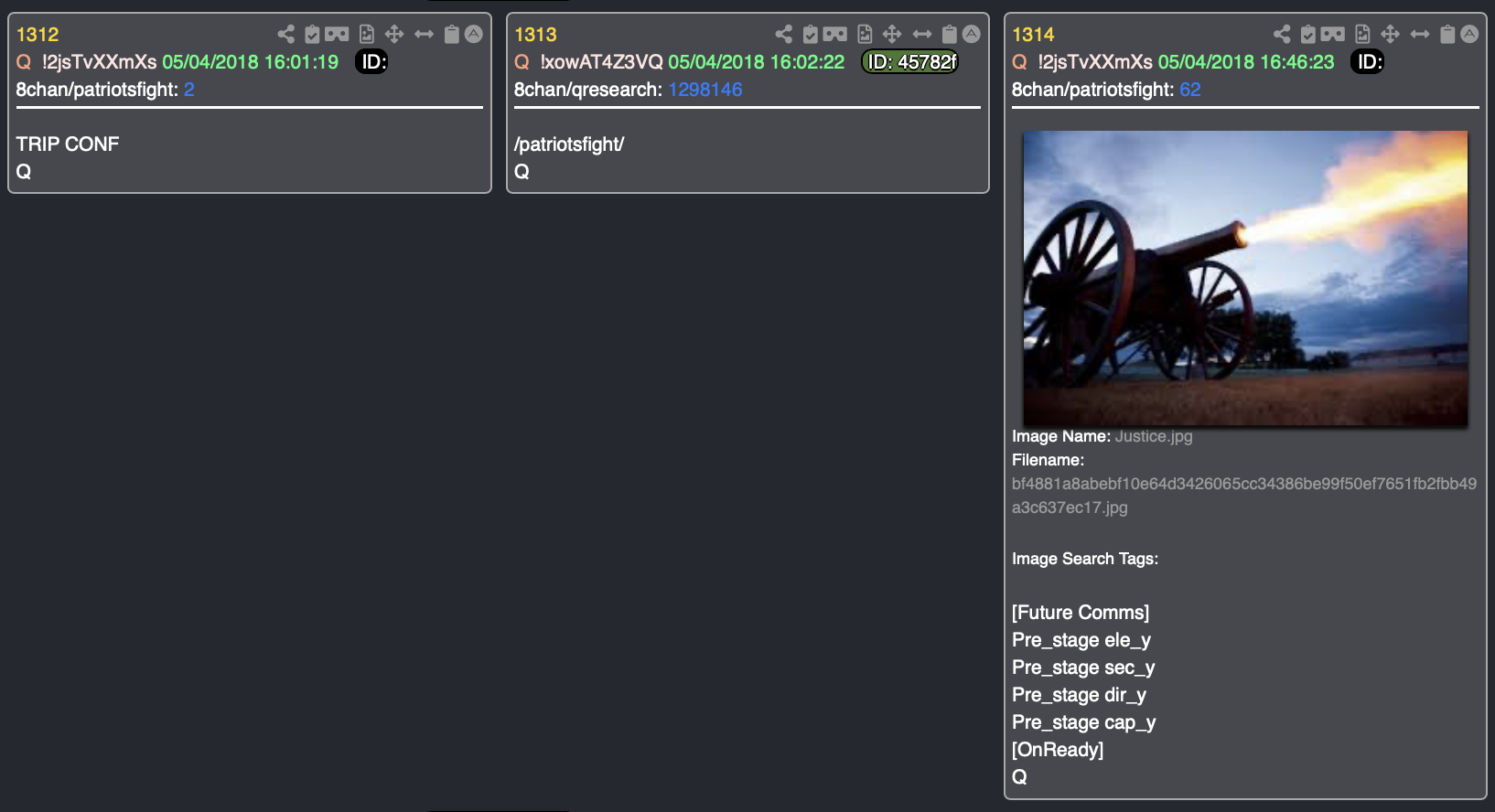The width and height of the screenshot is (1495, 812).
Task: Click clipboard-check icon on post 1314
Action: pyautogui.click(x=1308, y=34)
